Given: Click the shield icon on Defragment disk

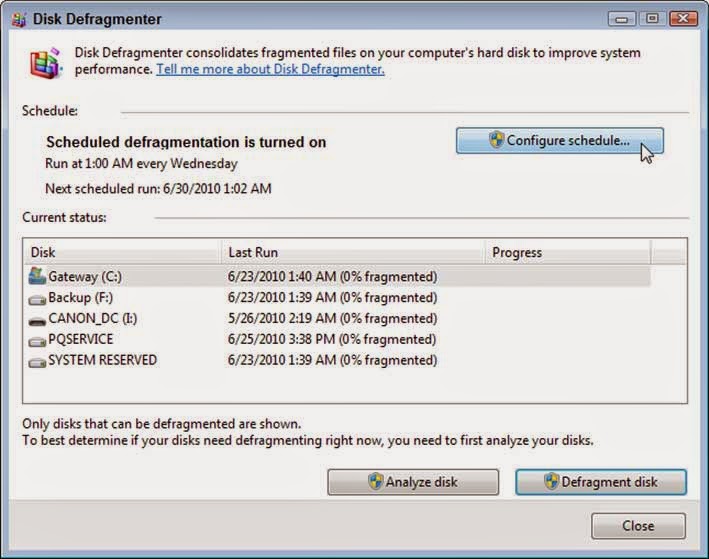Looking at the screenshot, I should [551, 482].
